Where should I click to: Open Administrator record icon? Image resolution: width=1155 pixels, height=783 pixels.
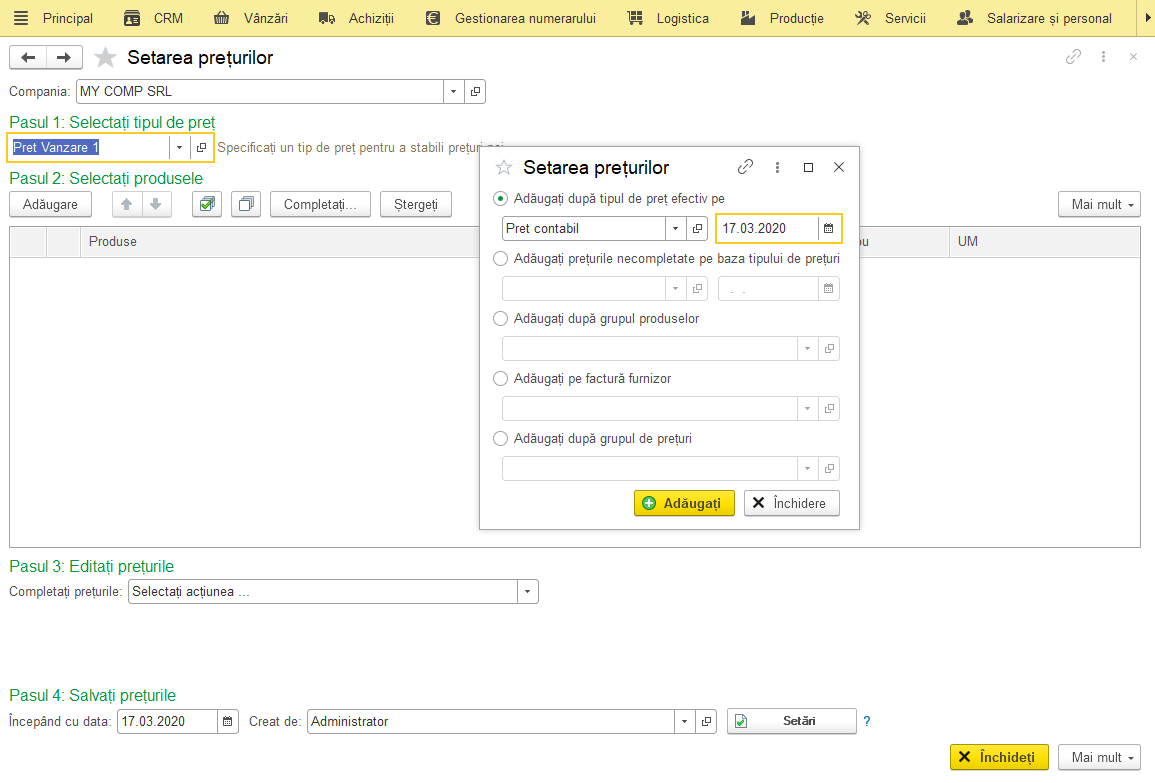pyautogui.click(x=706, y=722)
